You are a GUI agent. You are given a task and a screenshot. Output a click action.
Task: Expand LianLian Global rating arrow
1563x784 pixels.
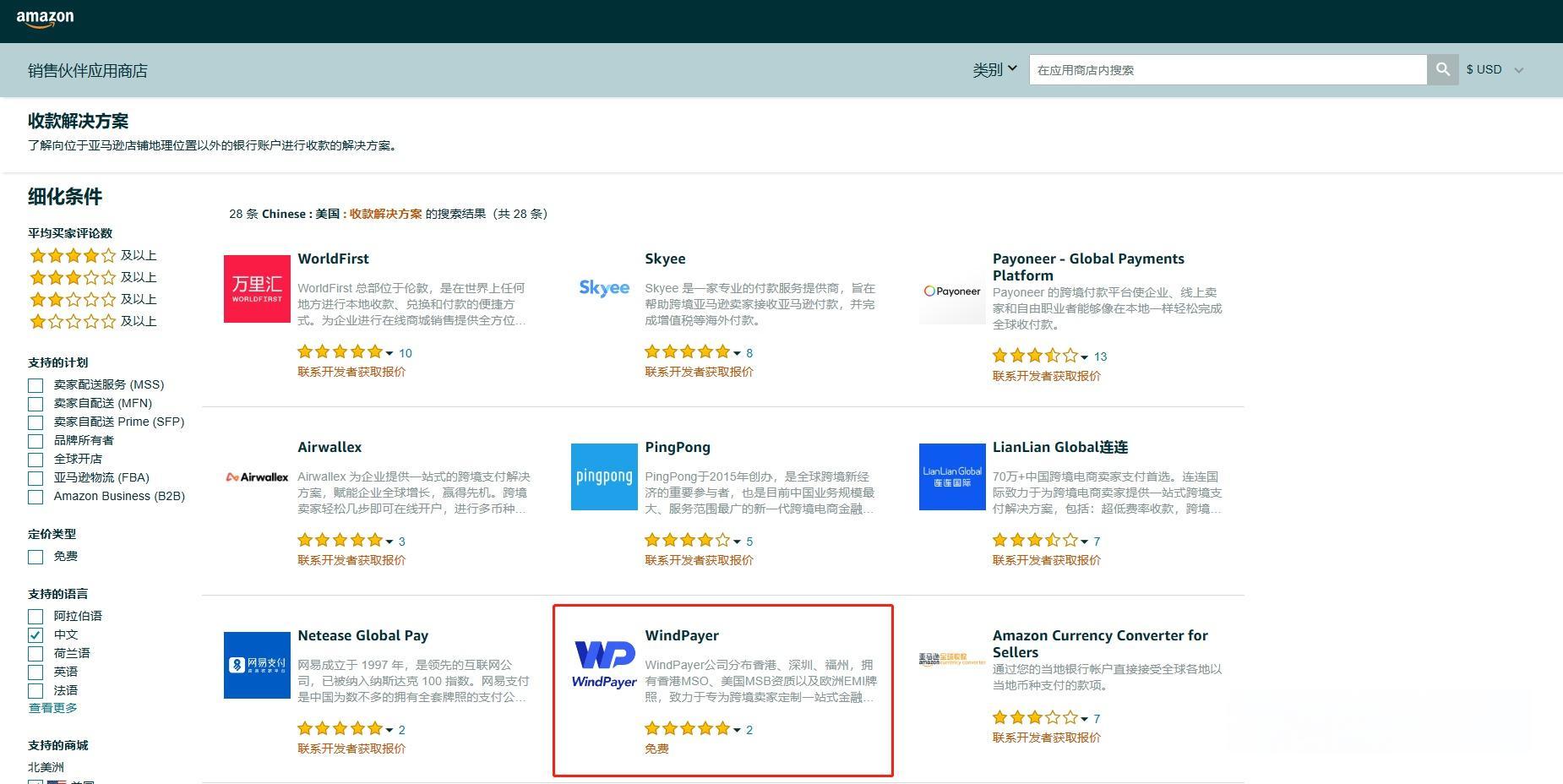(x=1085, y=542)
